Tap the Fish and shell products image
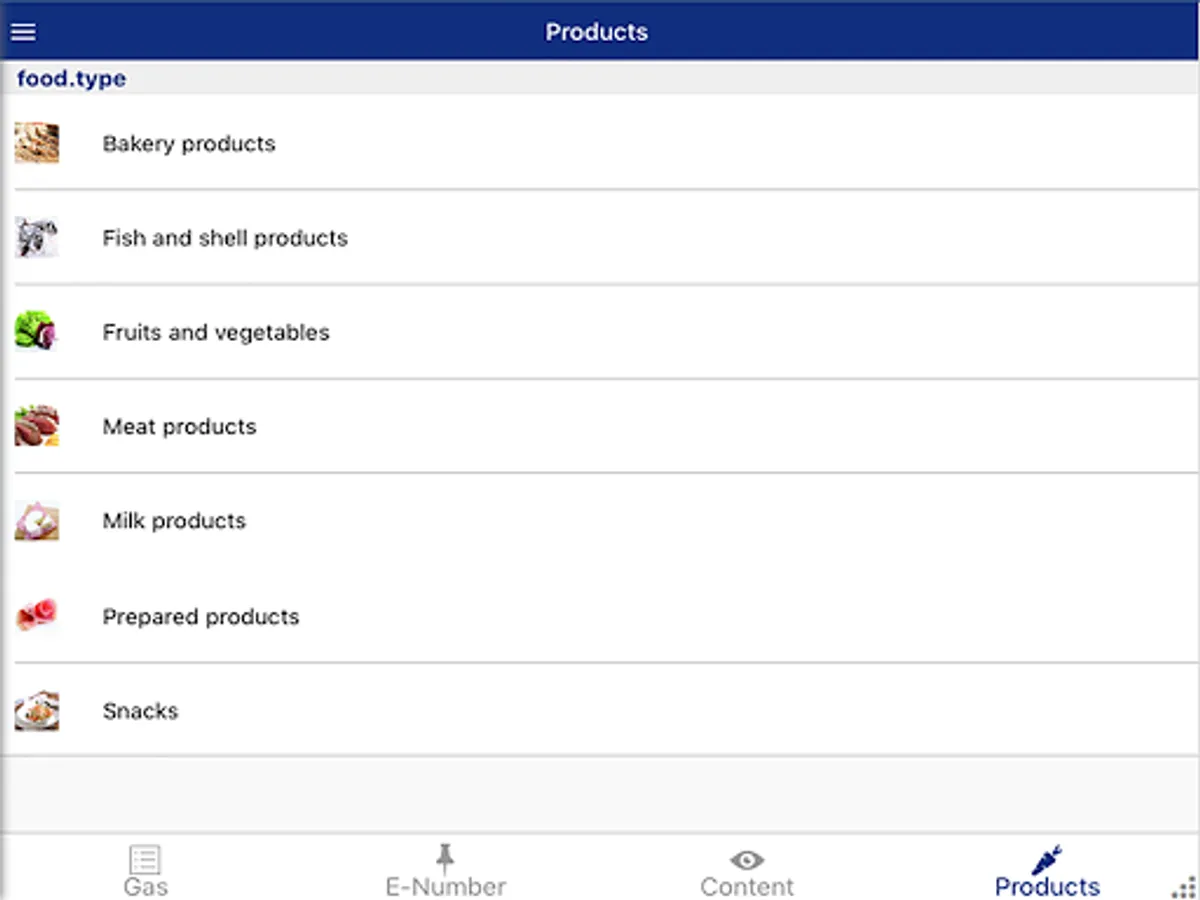This screenshot has width=1200, height=900. pyautogui.click(x=37, y=238)
